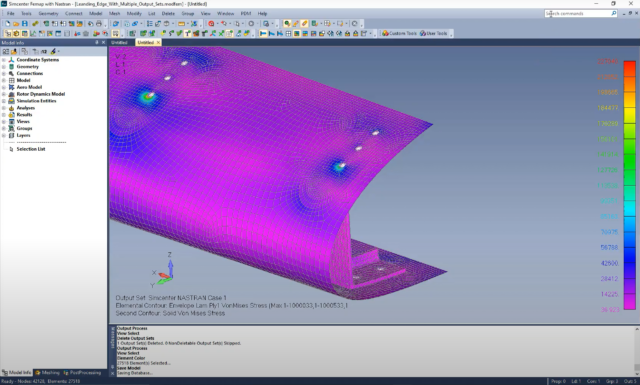Open dropdown beside Model Info paintbrush icon
This screenshot has height=385, width=640.
[59, 51]
